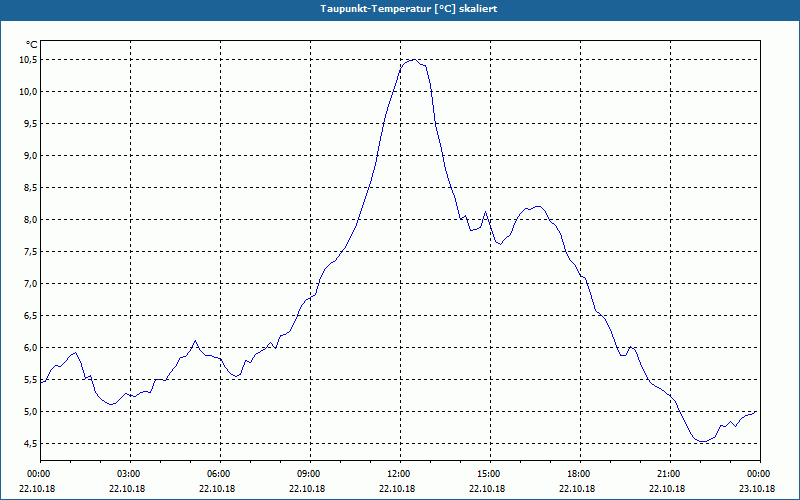Pick the "8,0" y-axis tick label
This screenshot has width=800, height=500.
(x=30, y=220)
